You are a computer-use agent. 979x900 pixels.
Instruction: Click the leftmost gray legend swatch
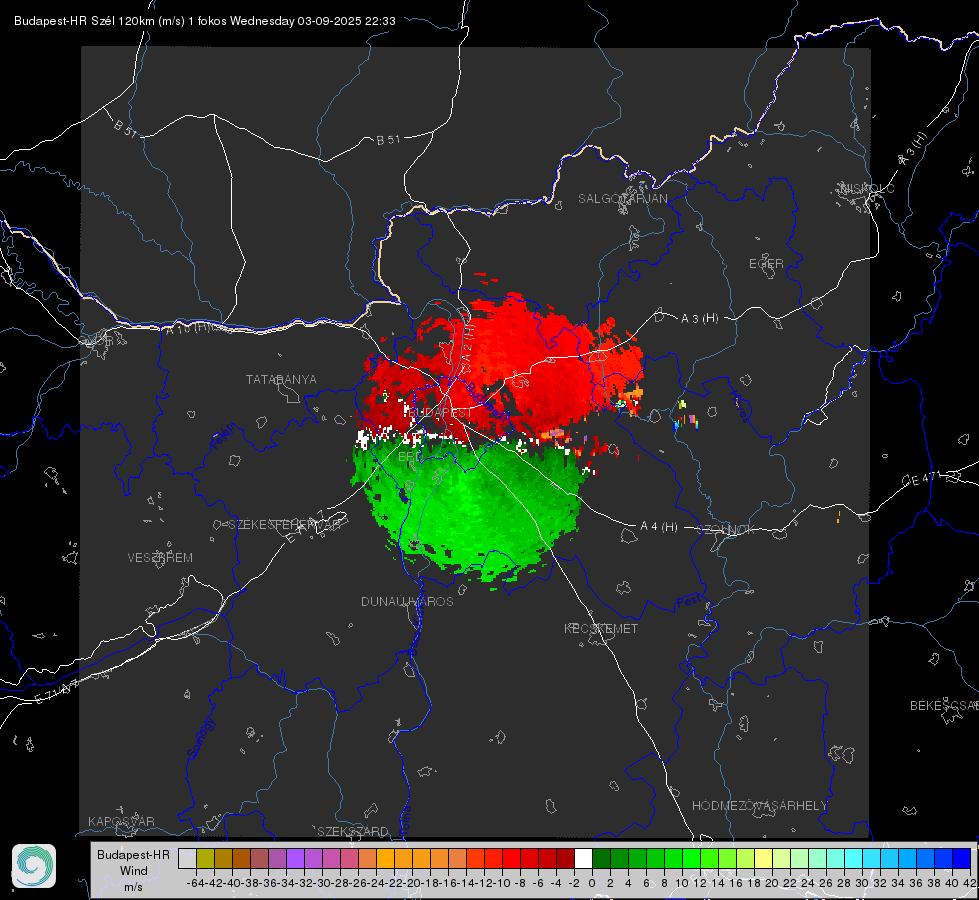[x=187, y=858]
